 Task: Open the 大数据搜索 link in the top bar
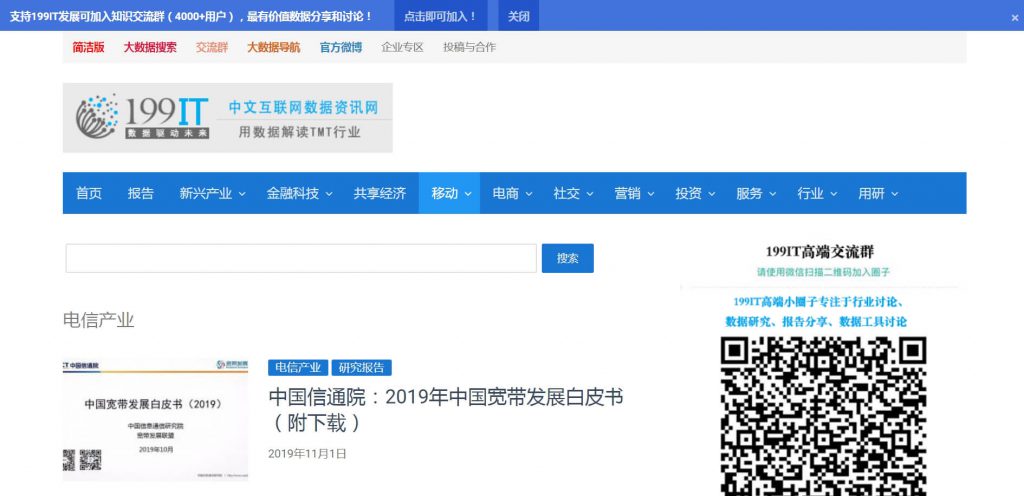coord(150,47)
